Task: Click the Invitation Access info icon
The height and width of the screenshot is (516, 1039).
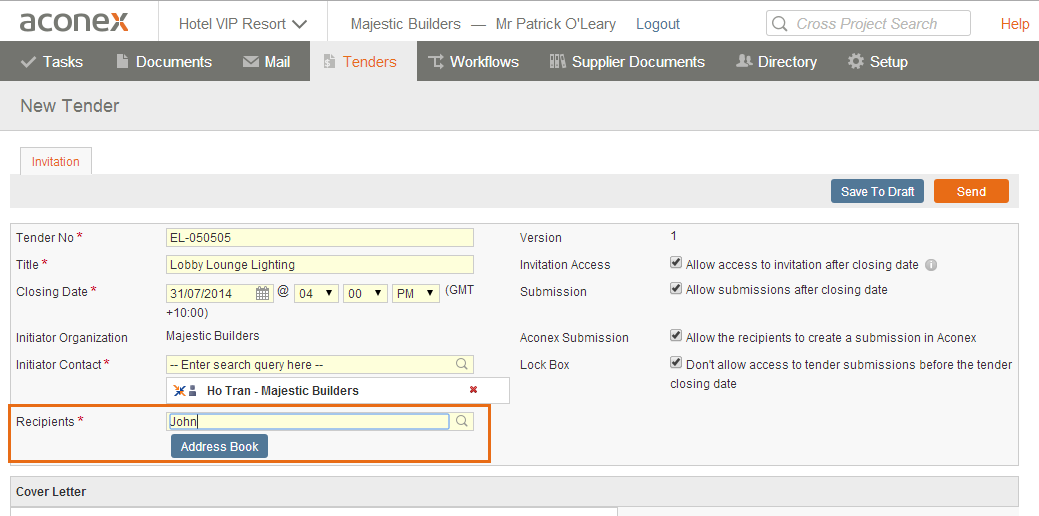Action: (930, 265)
